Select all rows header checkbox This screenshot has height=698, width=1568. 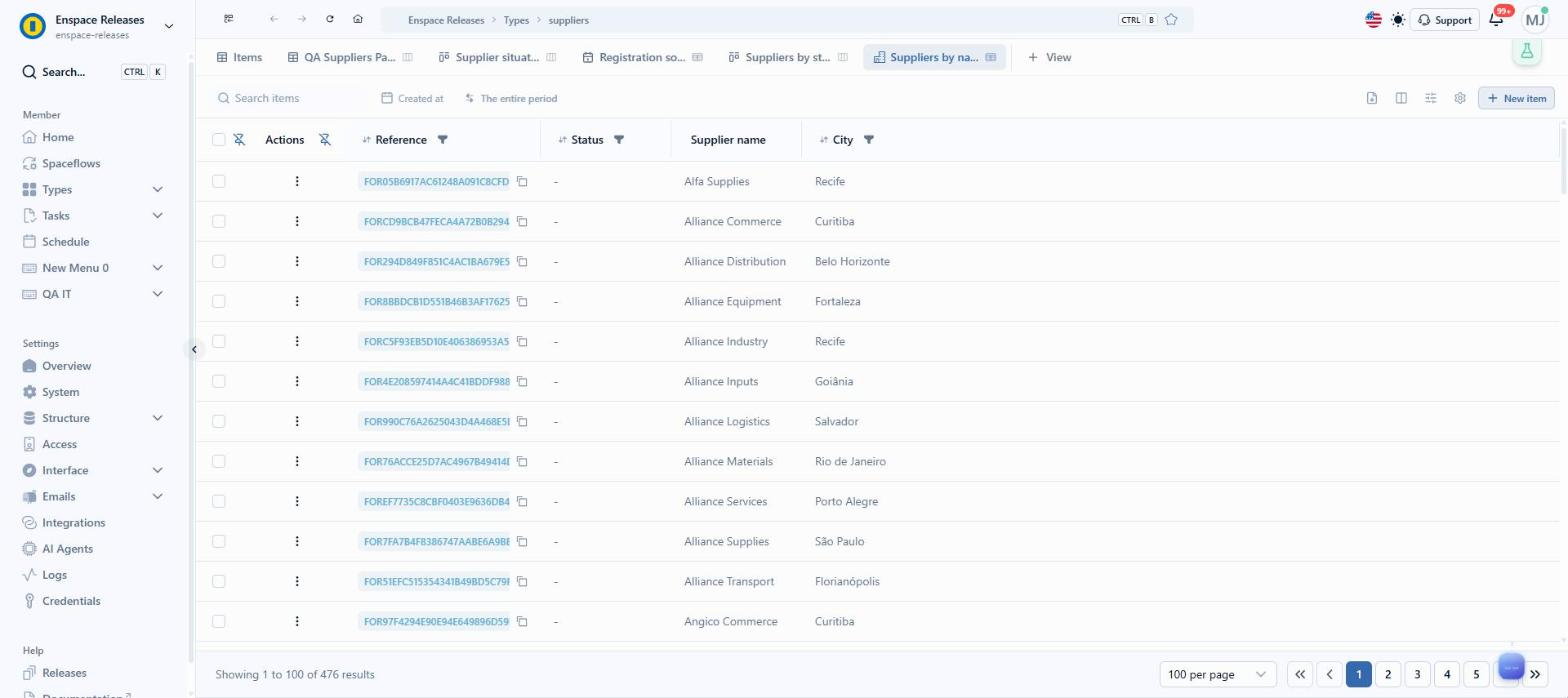tap(219, 140)
